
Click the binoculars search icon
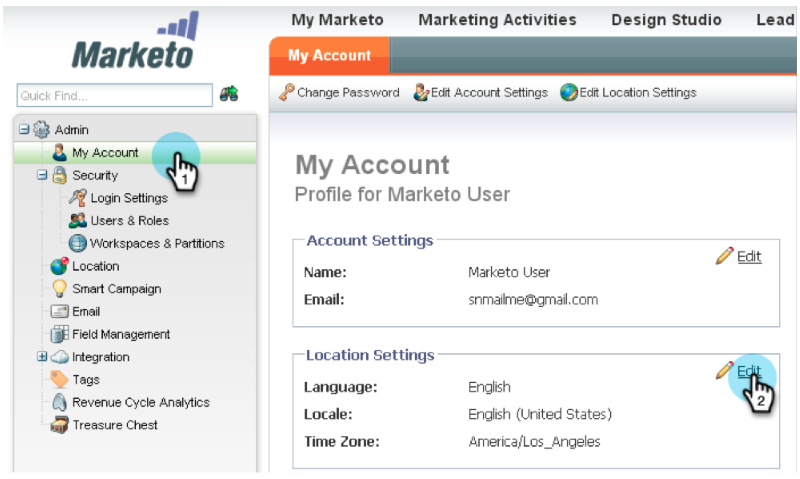[x=229, y=94]
